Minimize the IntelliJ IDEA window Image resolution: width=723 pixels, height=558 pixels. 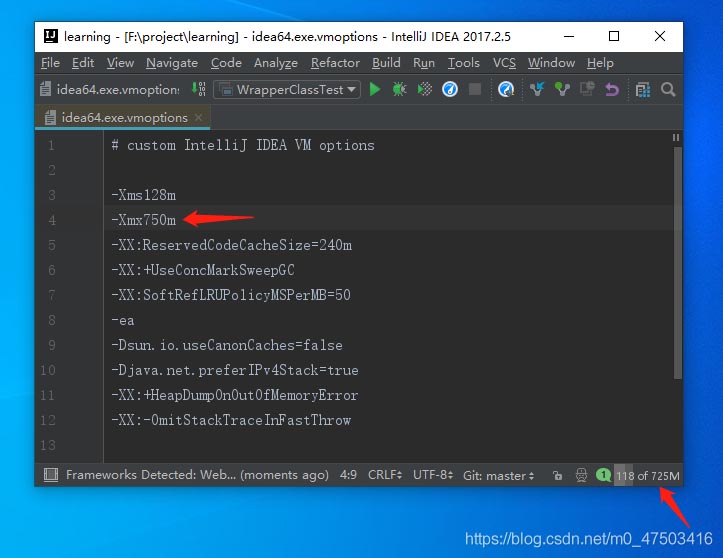569,36
